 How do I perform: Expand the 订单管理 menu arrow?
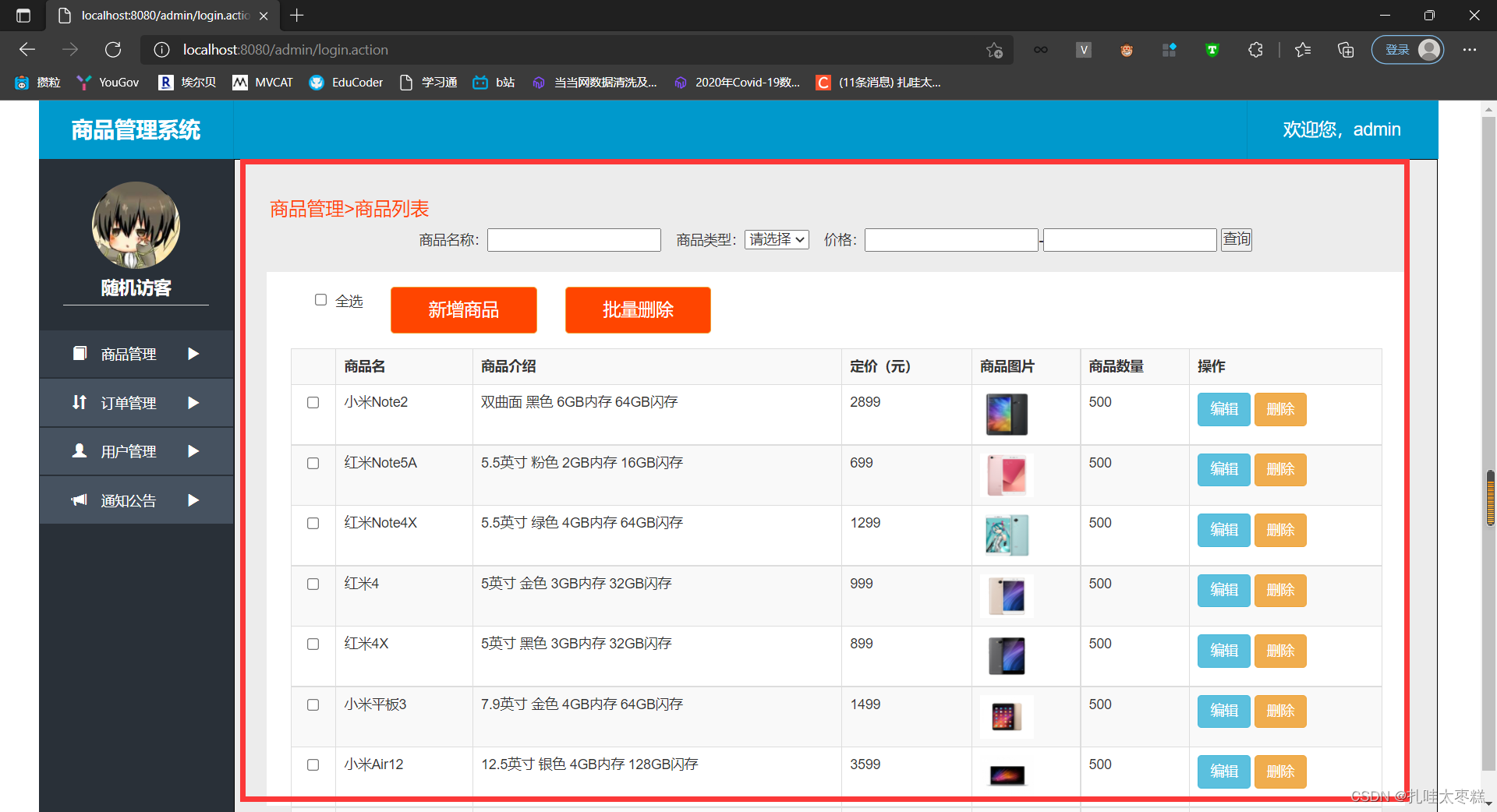tap(193, 403)
